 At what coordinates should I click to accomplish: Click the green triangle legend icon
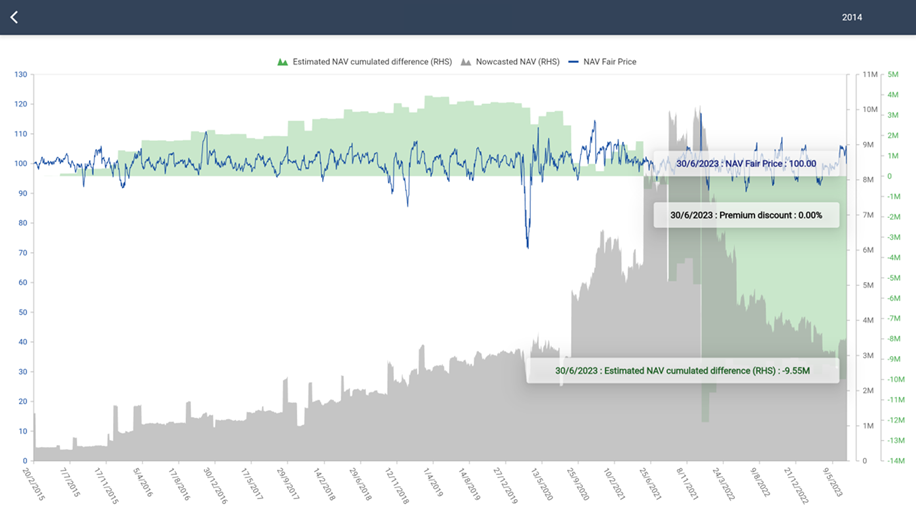[x=283, y=62]
